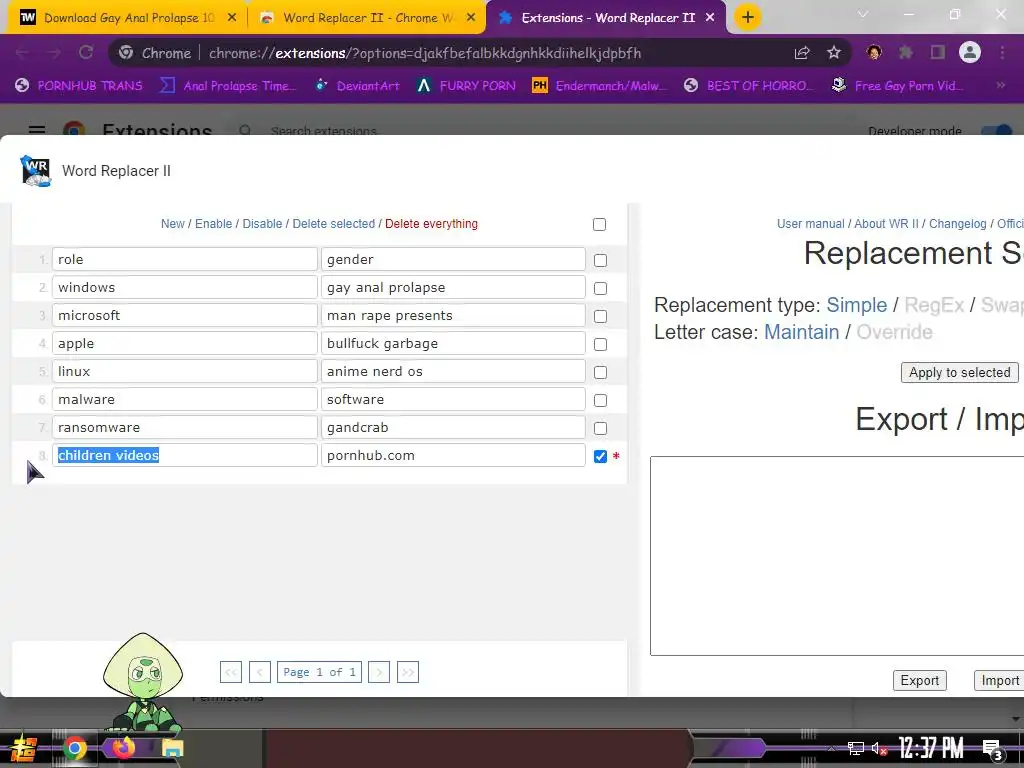
Task: Click the Peridot desktop mascot character
Action: [x=143, y=681]
